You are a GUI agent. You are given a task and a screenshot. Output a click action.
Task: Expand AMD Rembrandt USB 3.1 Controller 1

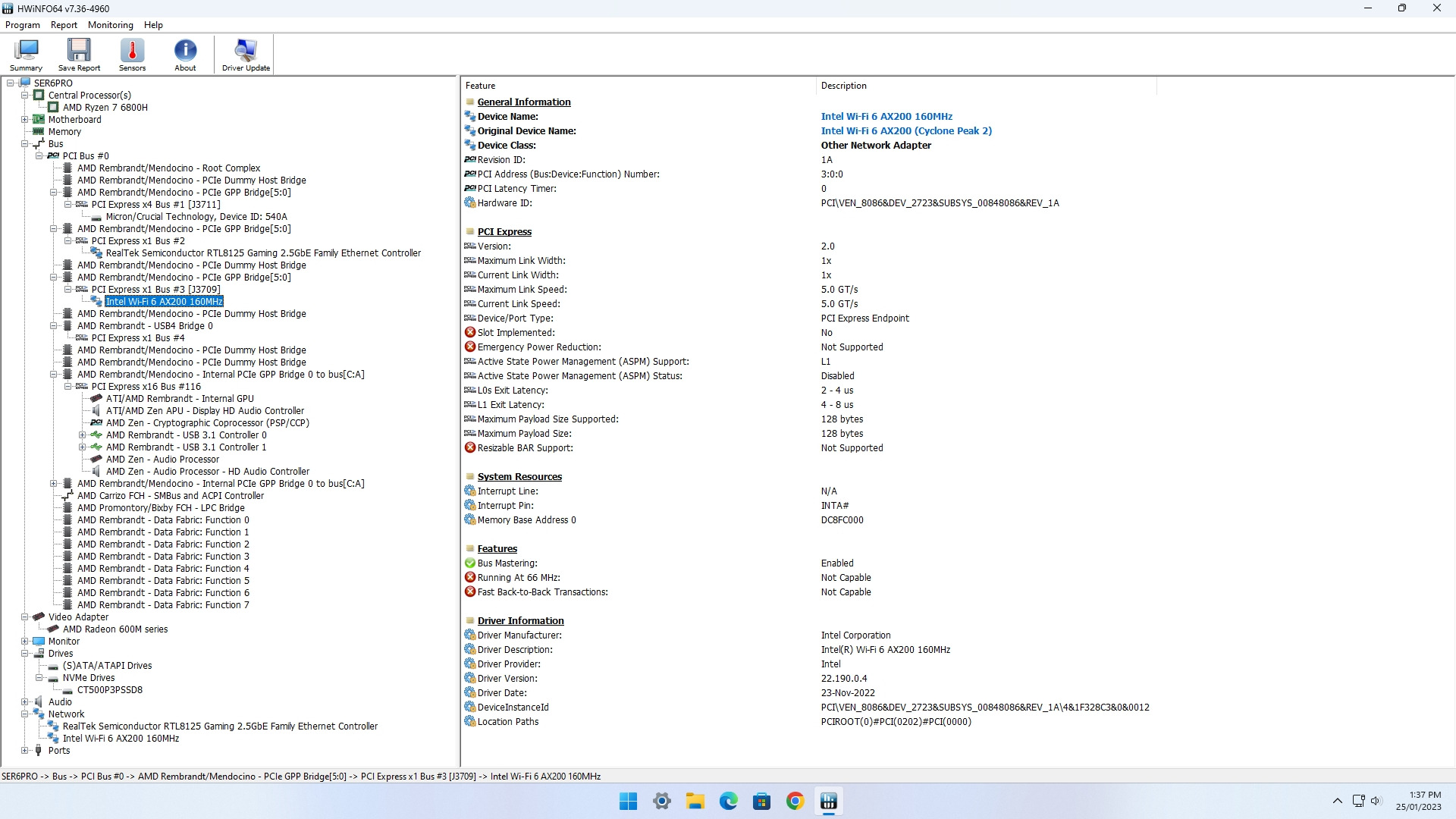tap(83, 447)
